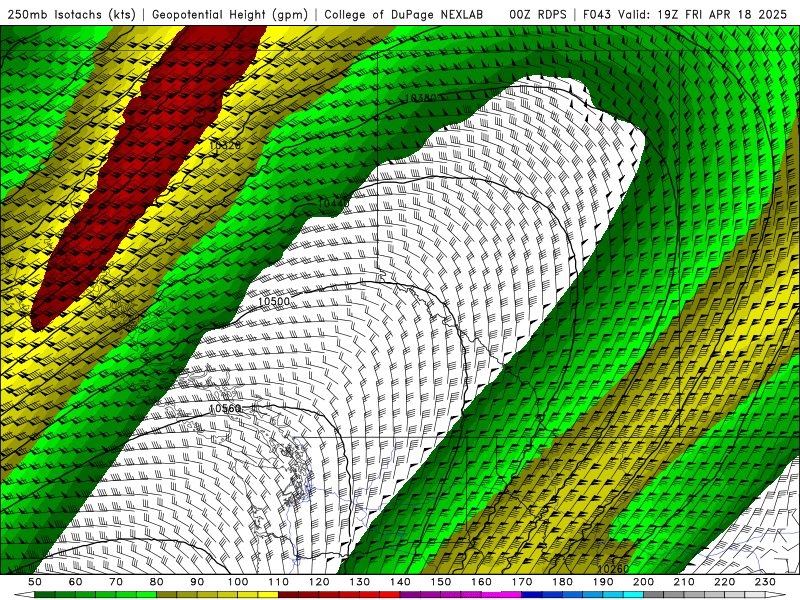Click the 10320 height contour label
800x600 pixels.
(225, 145)
